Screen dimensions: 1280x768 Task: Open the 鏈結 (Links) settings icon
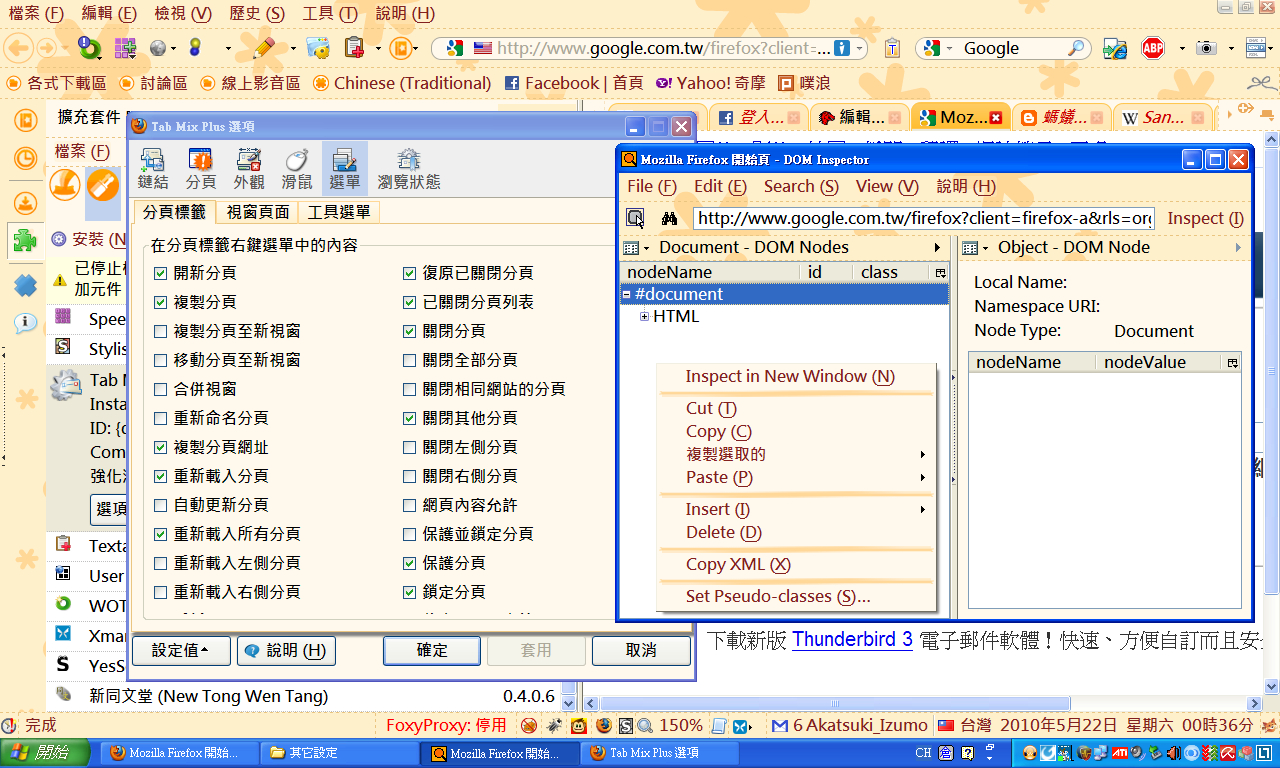click(x=153, y=168)
